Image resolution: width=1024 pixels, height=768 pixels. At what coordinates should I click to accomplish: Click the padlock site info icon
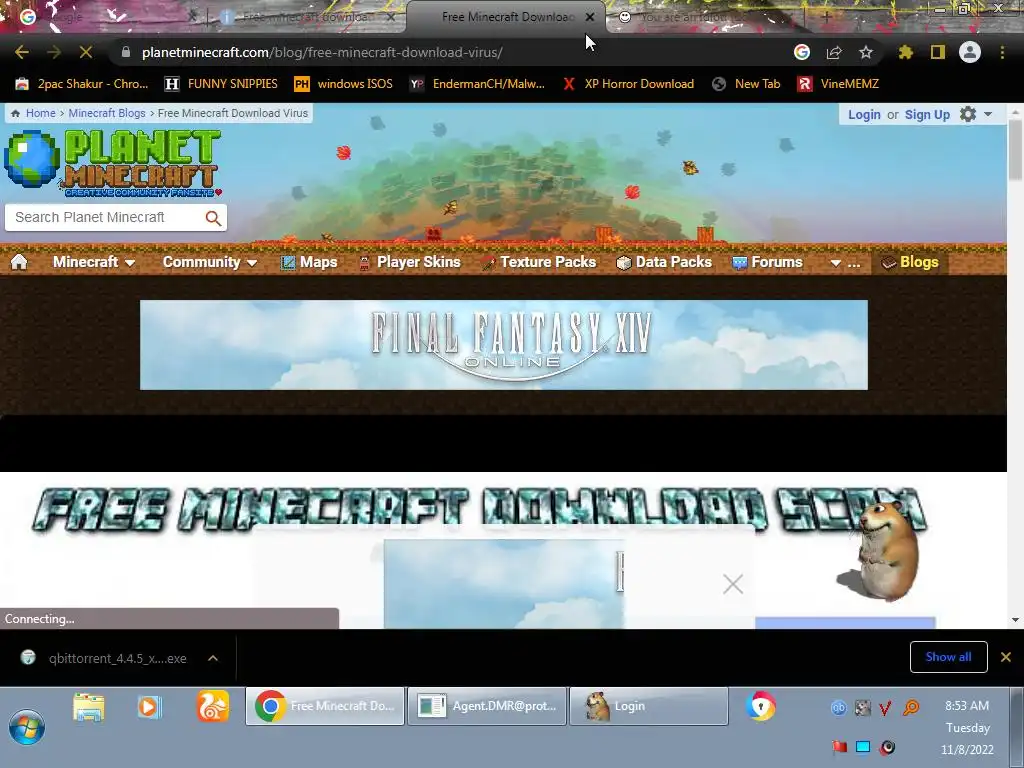pyautogui.click(x=126, y=52)
